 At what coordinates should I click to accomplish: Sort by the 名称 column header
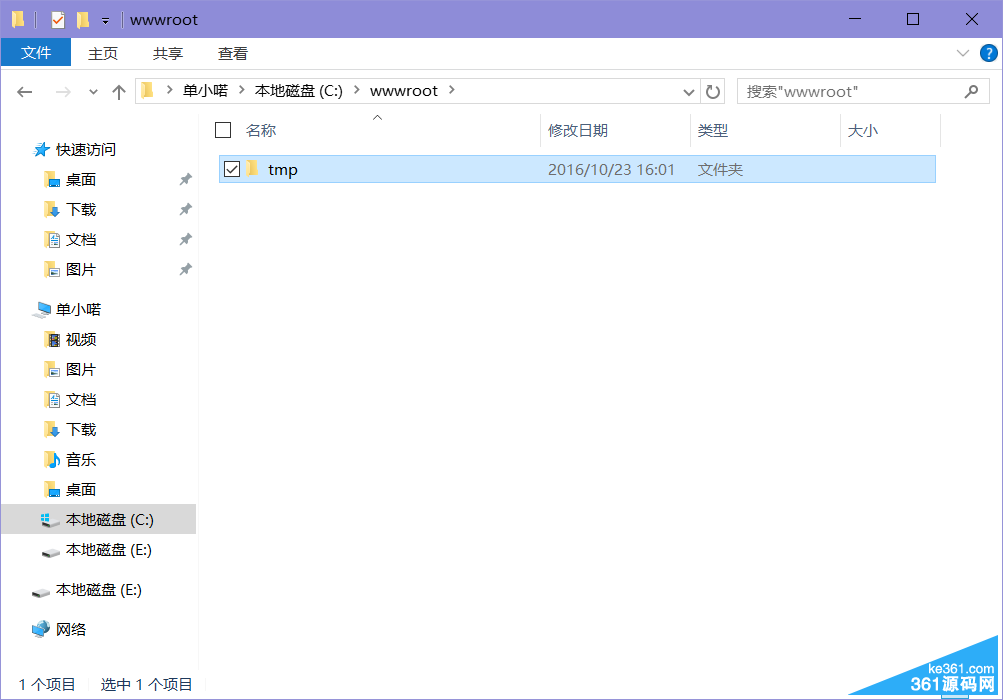tap(261, 131)
